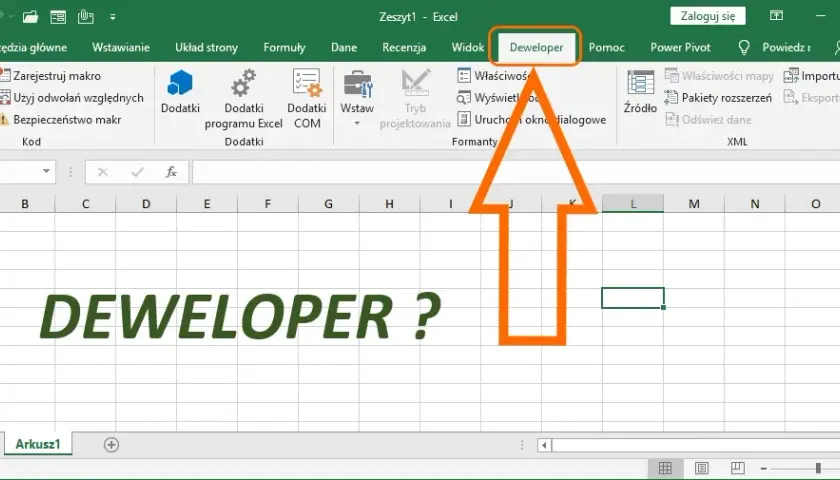Image resolution: width=840 pixels, height=480 pixels.
Task: Select column F header
Action: (267, 204)
